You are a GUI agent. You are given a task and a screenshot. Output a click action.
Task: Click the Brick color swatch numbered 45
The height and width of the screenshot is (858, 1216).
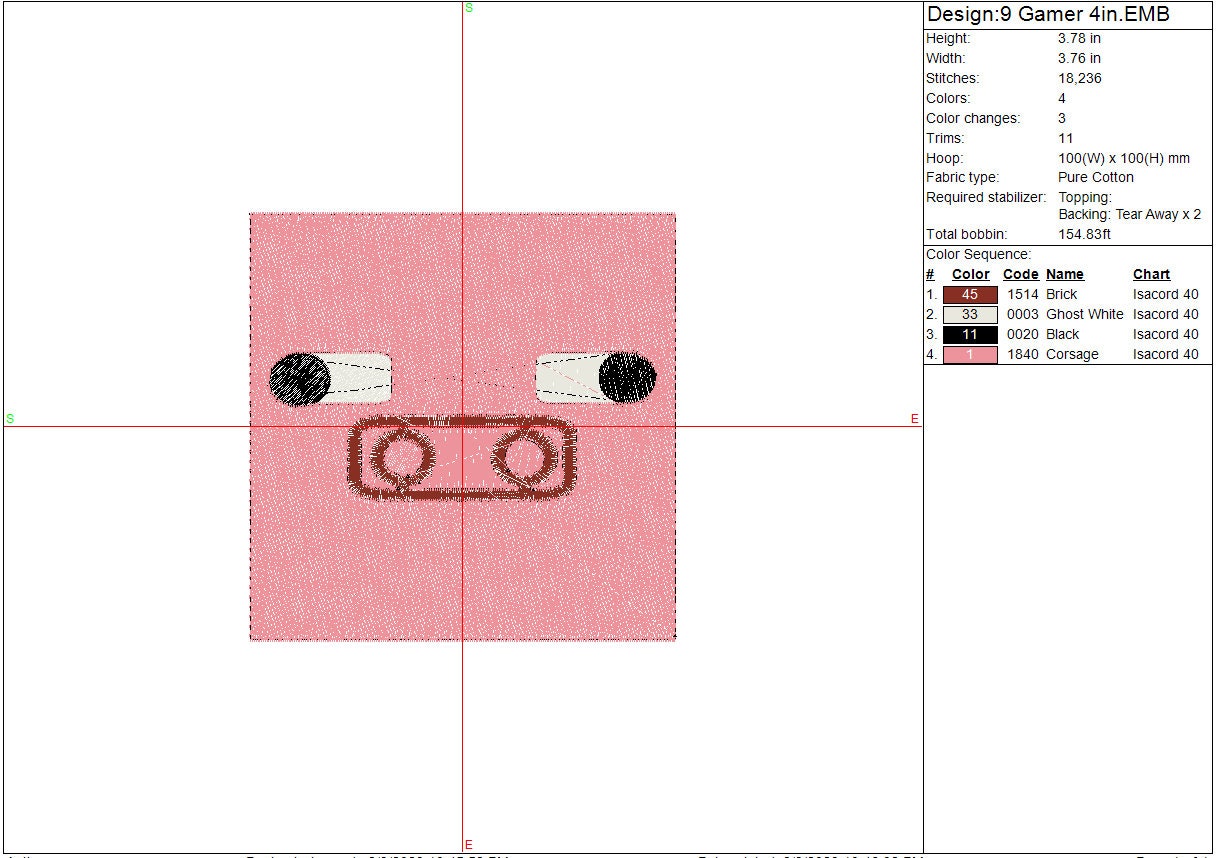click(x=969, y=295)
